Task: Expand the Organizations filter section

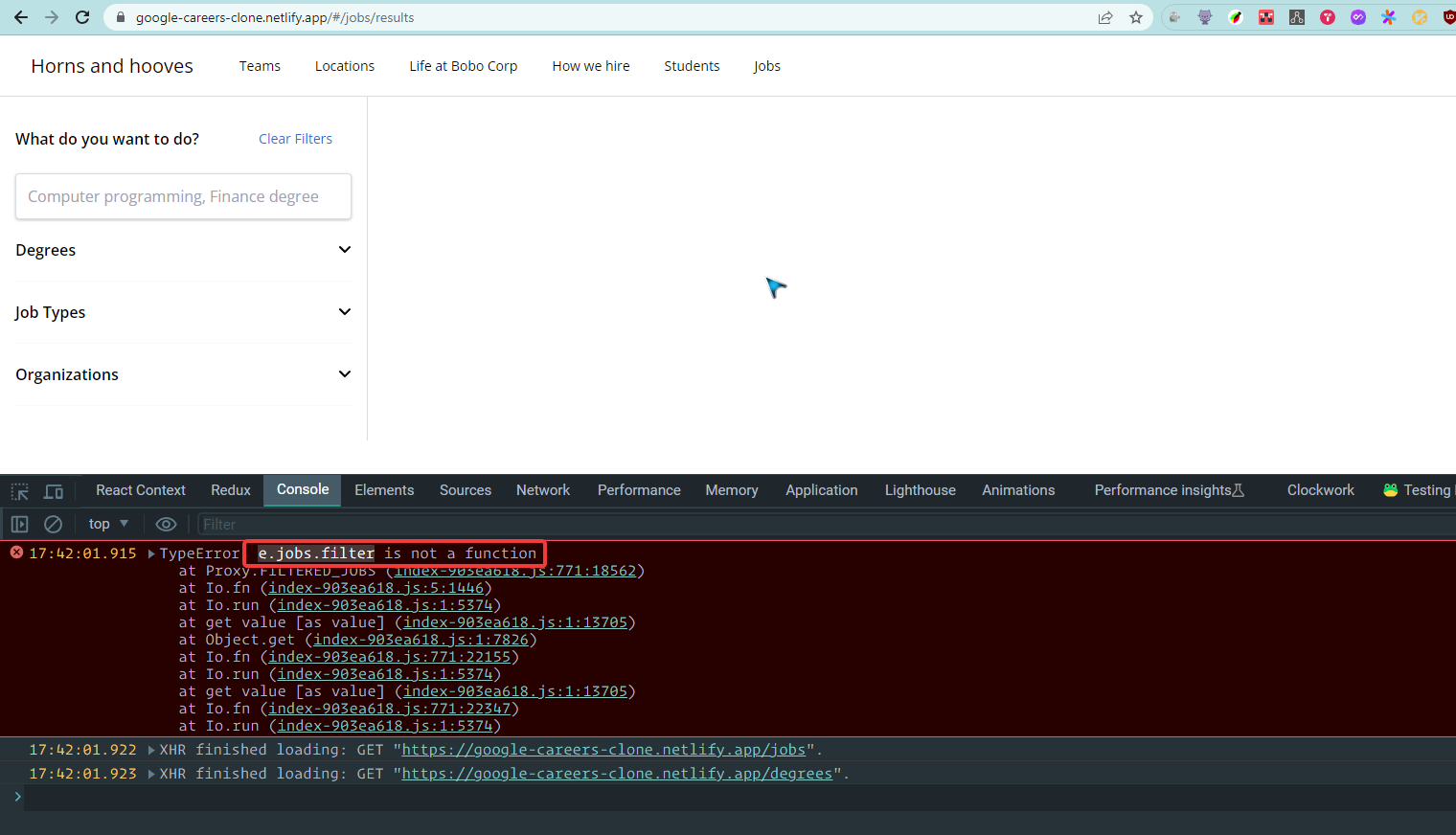Action: click(183, 374)
